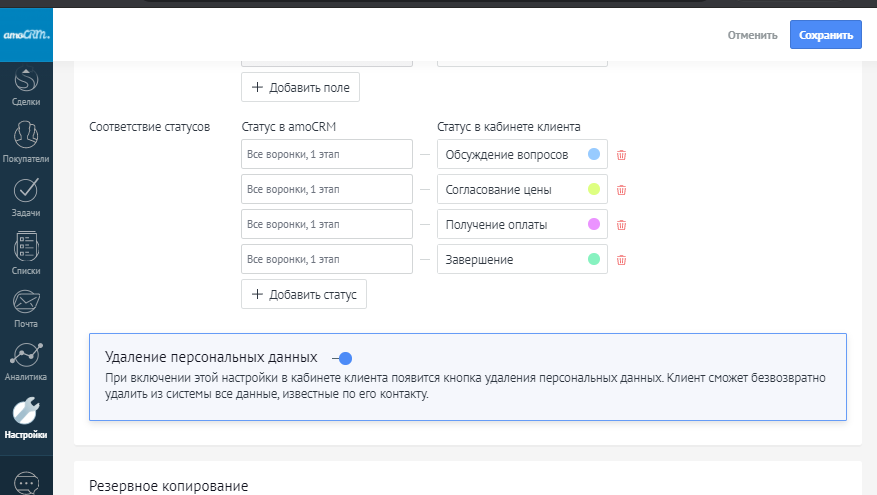877x495 pixels.
Task: Delete the Обсуждение вопросов status row
Action: pyautogui.click(x=621, y=155)
